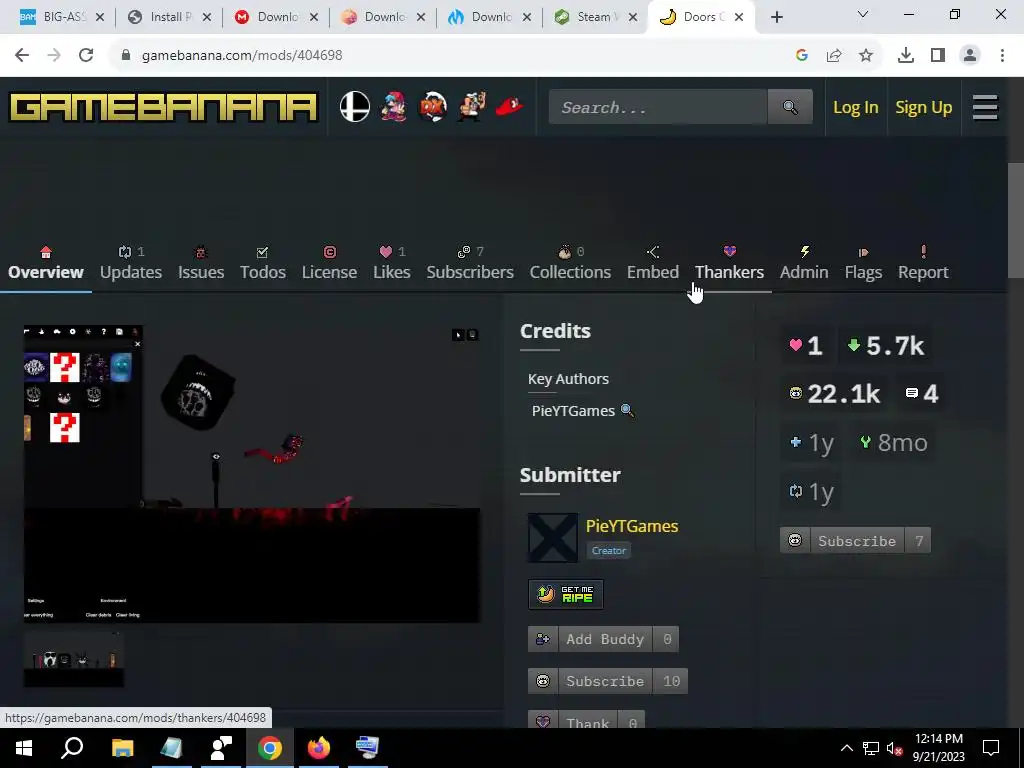This screenshot has height=768, width=1024.
Task: Click the PieYTGames submitter avatar
Action: point(552,537)
